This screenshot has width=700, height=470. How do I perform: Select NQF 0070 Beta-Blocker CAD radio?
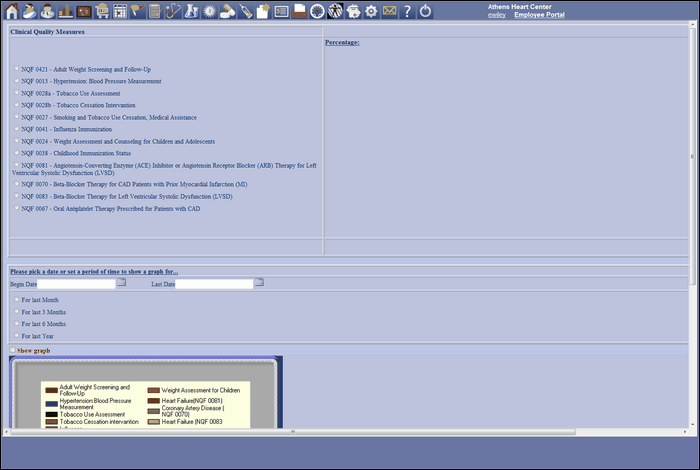(17, 183)
